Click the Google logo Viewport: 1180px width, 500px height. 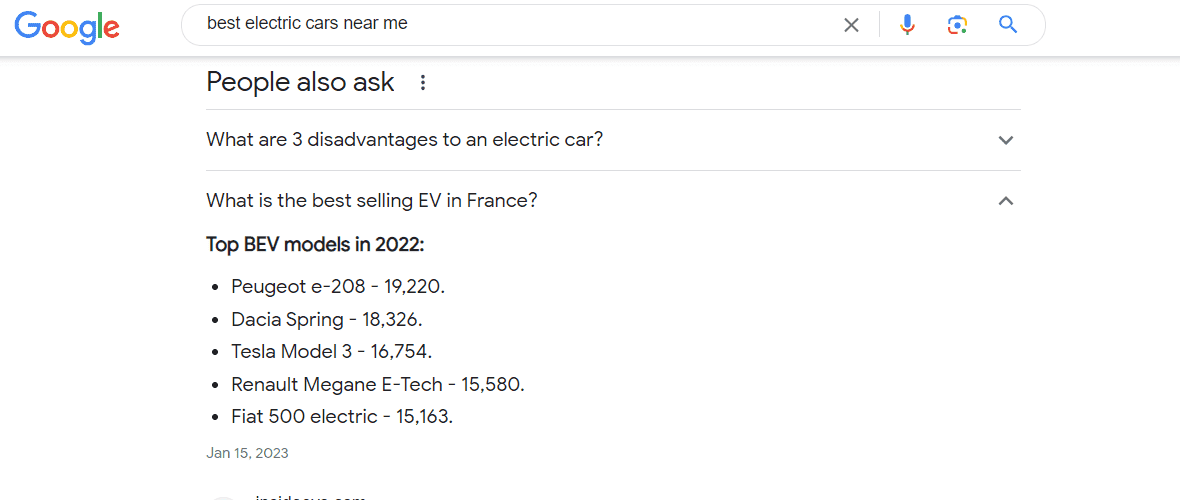click(67, 26)
